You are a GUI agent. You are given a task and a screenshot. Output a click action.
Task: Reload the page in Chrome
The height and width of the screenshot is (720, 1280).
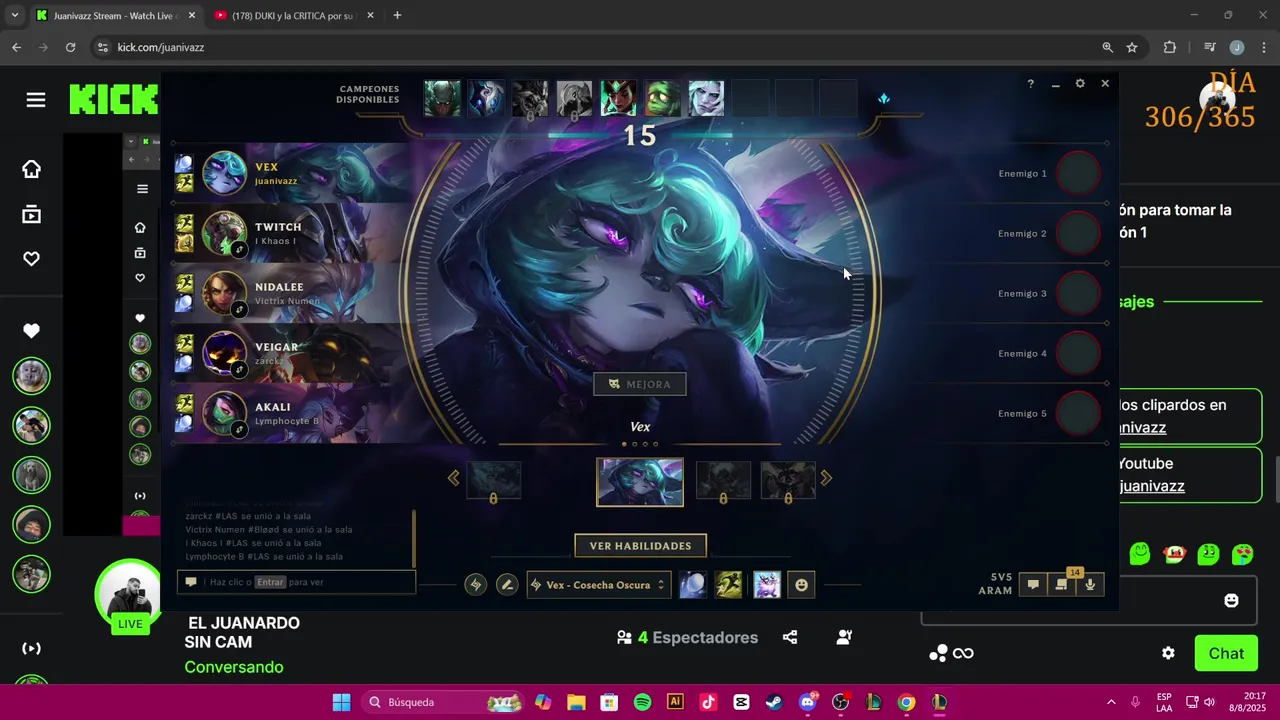(x=70, y=47)
